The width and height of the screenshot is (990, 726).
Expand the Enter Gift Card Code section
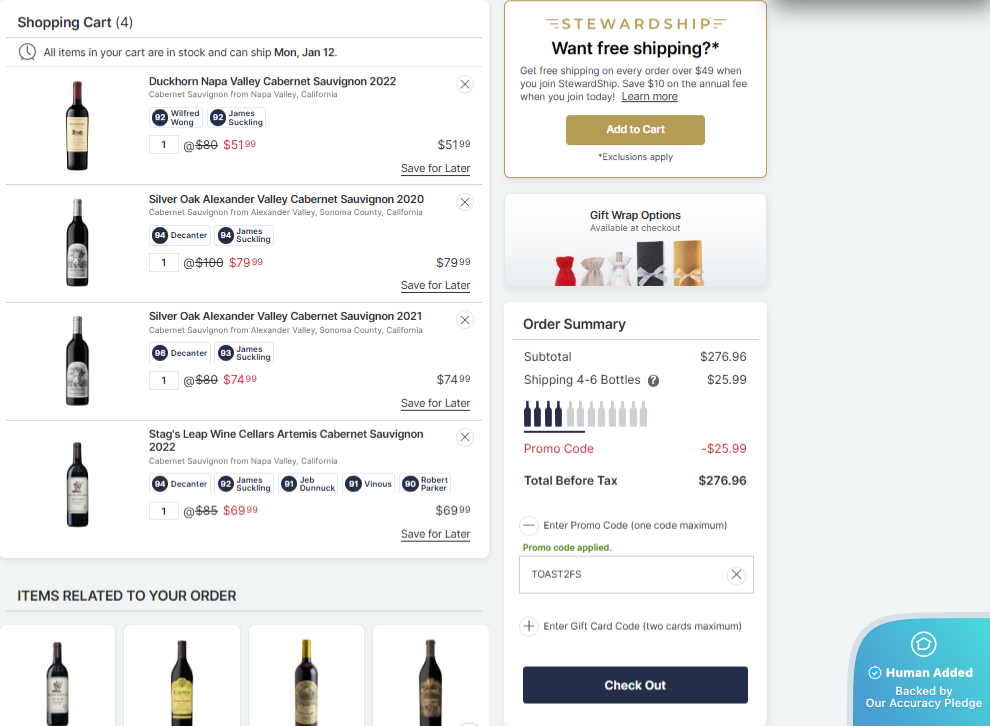(529, 627)
